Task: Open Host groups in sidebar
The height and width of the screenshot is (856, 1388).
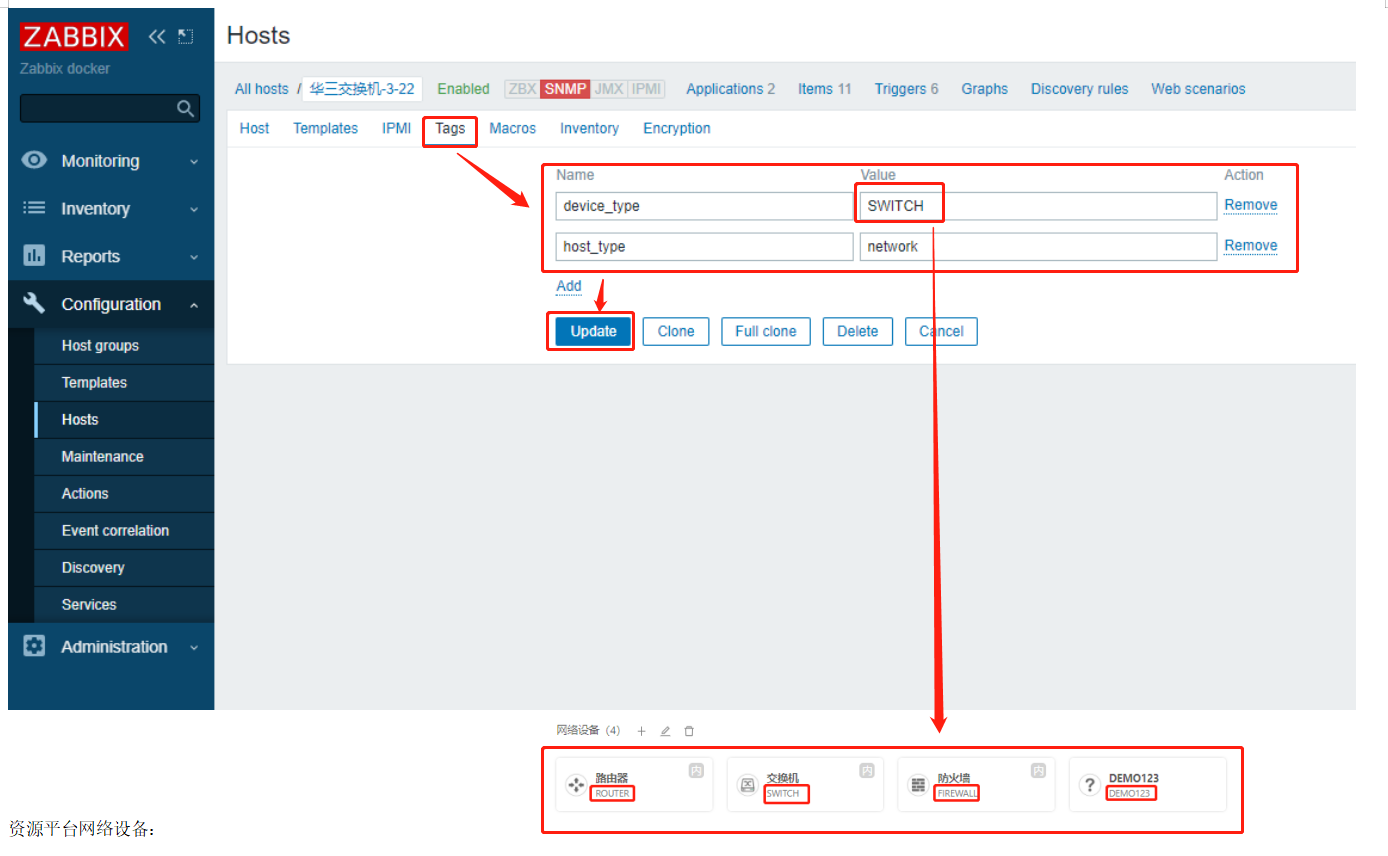Action: 124,346
